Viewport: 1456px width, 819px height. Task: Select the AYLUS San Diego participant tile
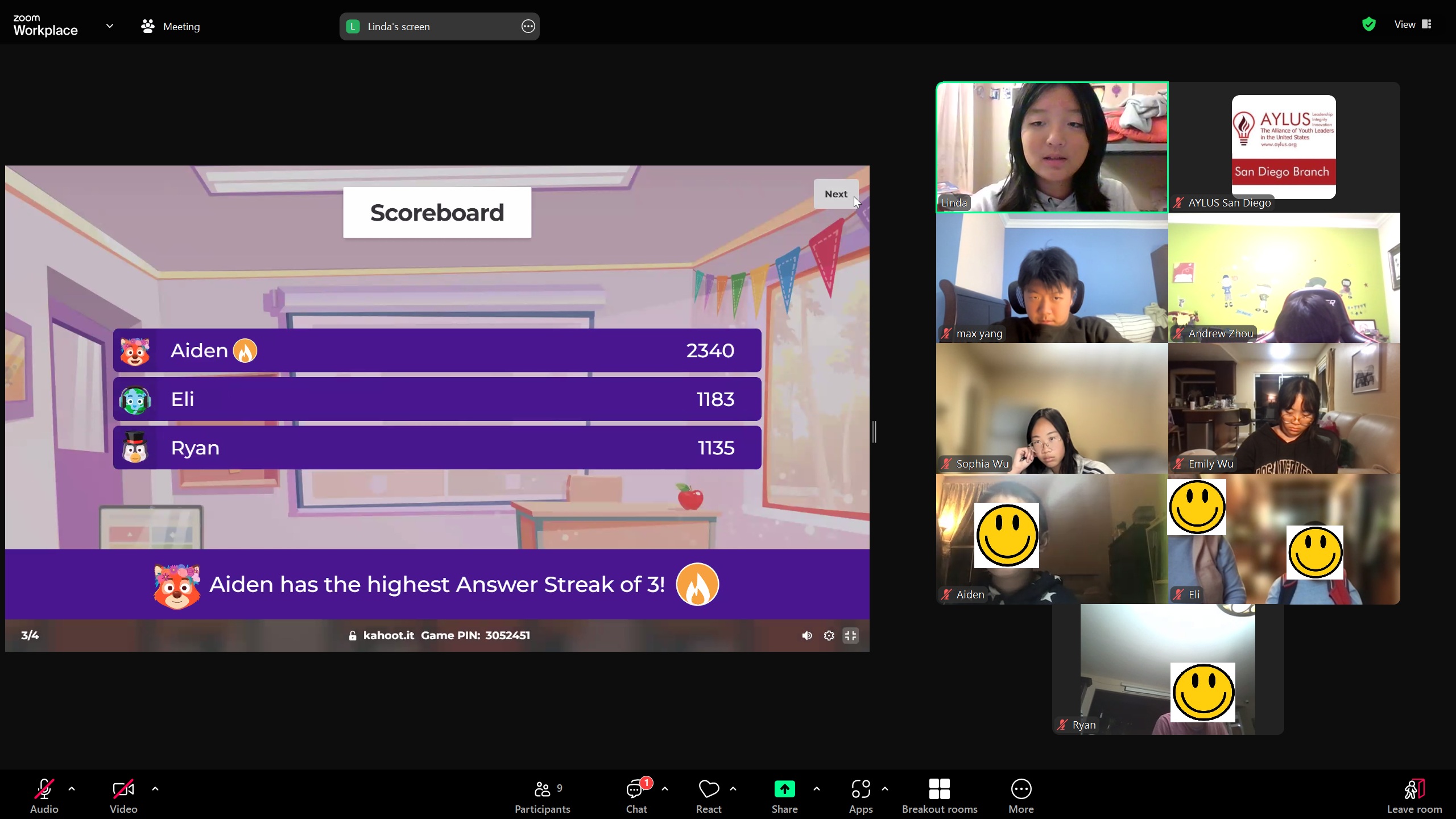(x=1284, y=147)
